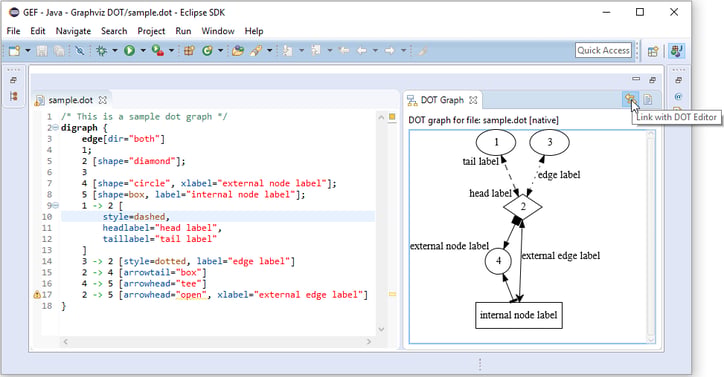Click the Forward navigation arrow
Image resolution: width=724 pixels, height=377 pixels.
[x=390, y=50]
